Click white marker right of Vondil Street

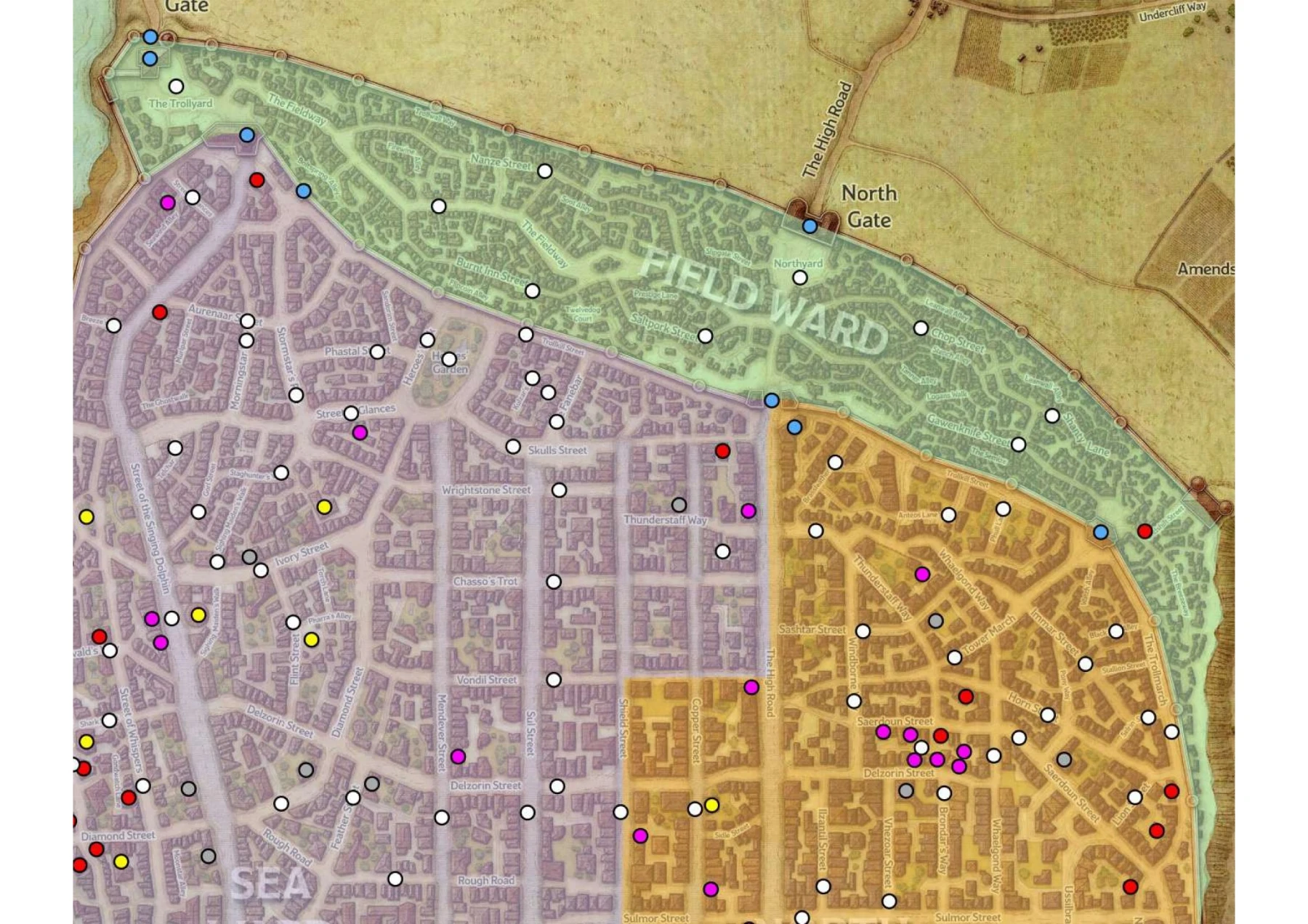tap(554, 680)
